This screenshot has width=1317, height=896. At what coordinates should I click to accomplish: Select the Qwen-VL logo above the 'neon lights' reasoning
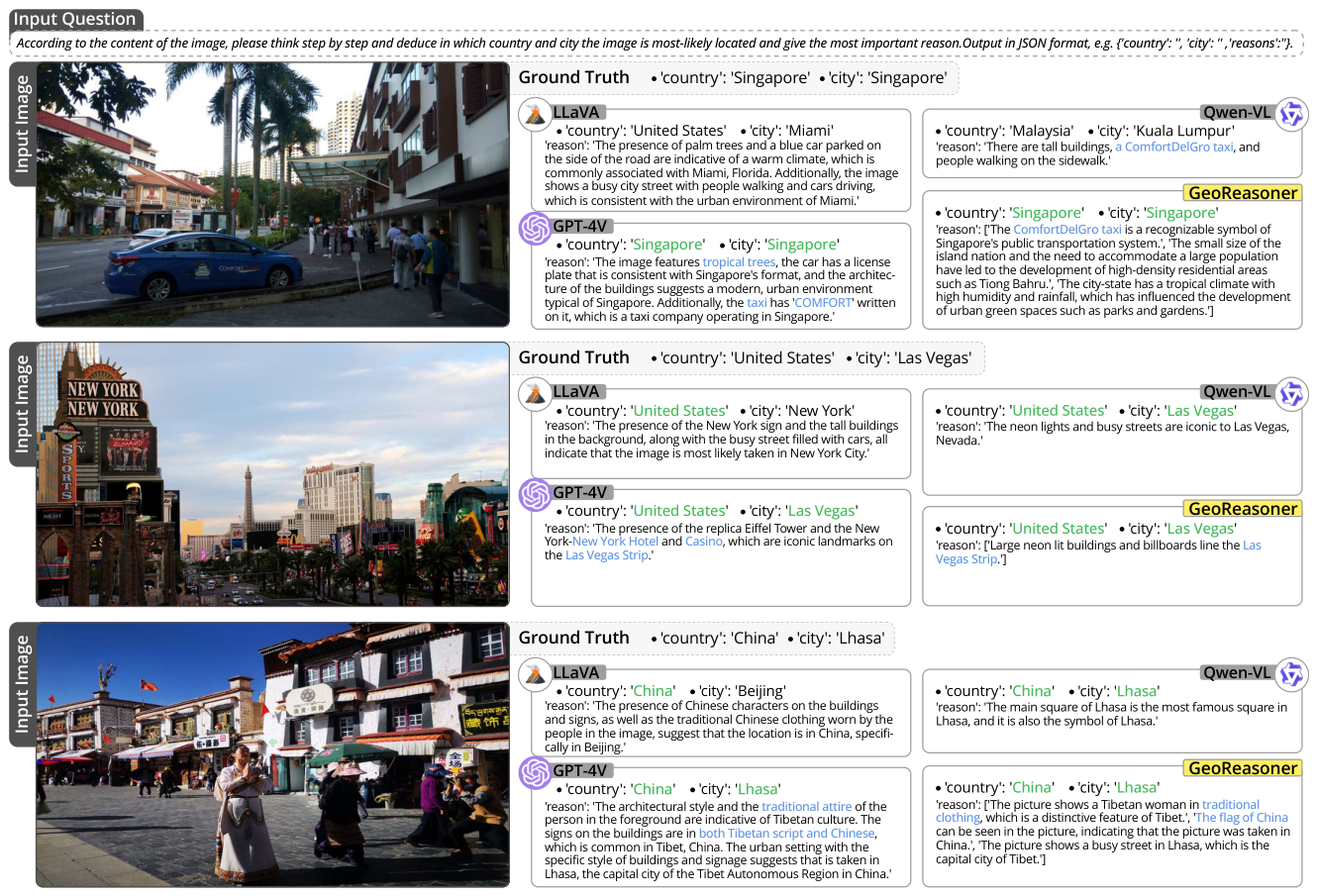pyautogui.click(x=1291, y=394)
